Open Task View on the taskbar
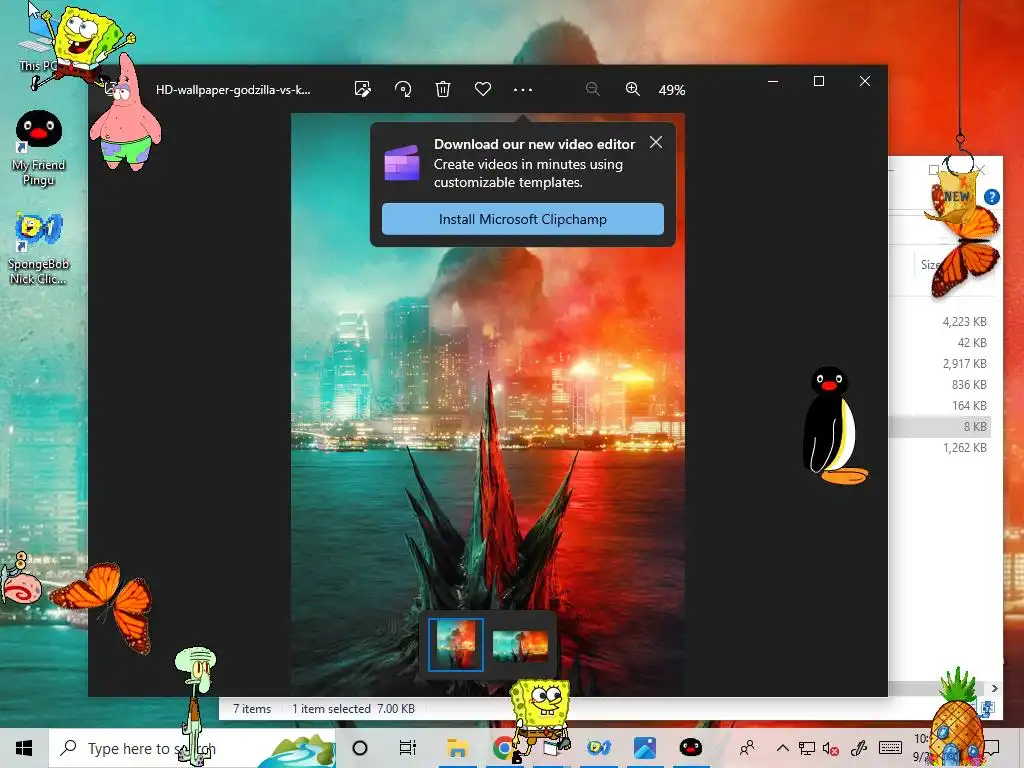 [x=408, y=748]
